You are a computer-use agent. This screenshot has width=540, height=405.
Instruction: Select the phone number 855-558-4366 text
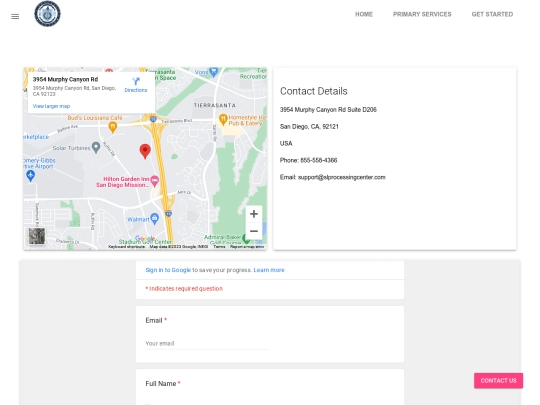tap(319, 160)
